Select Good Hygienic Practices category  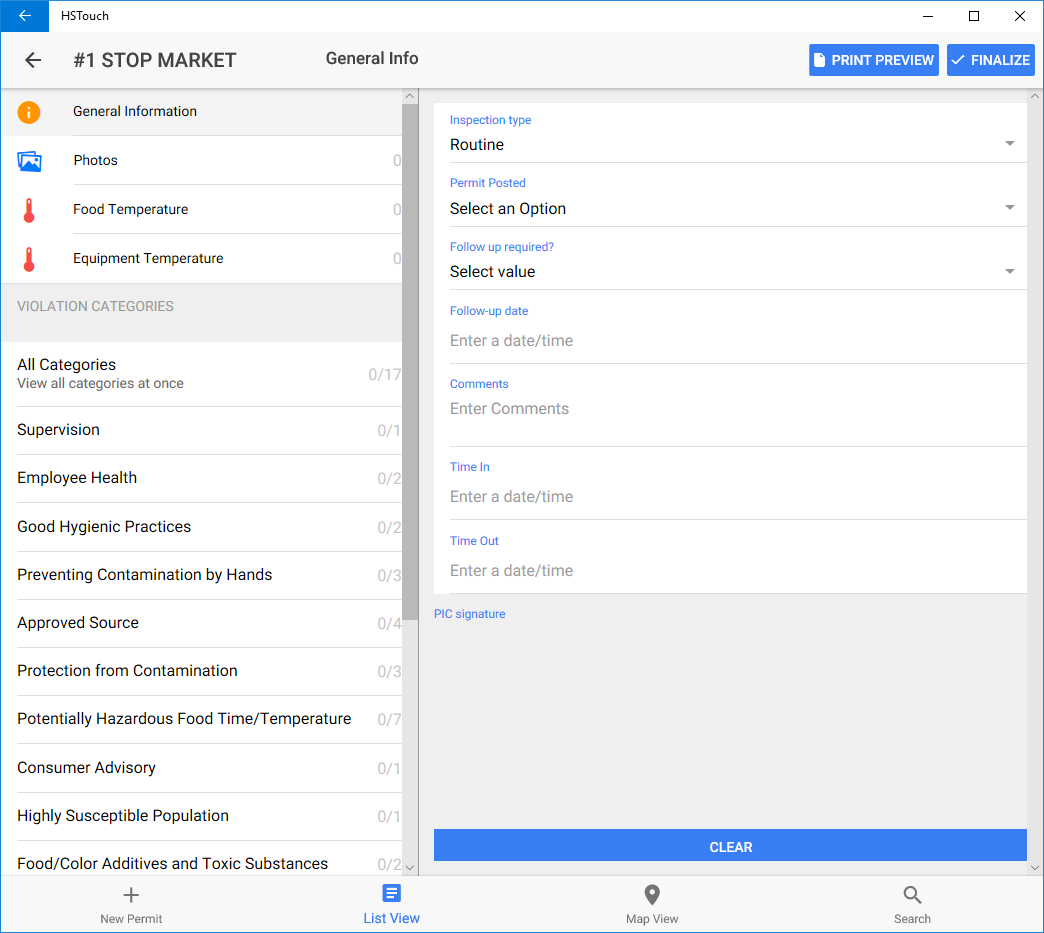pos(202,527)
